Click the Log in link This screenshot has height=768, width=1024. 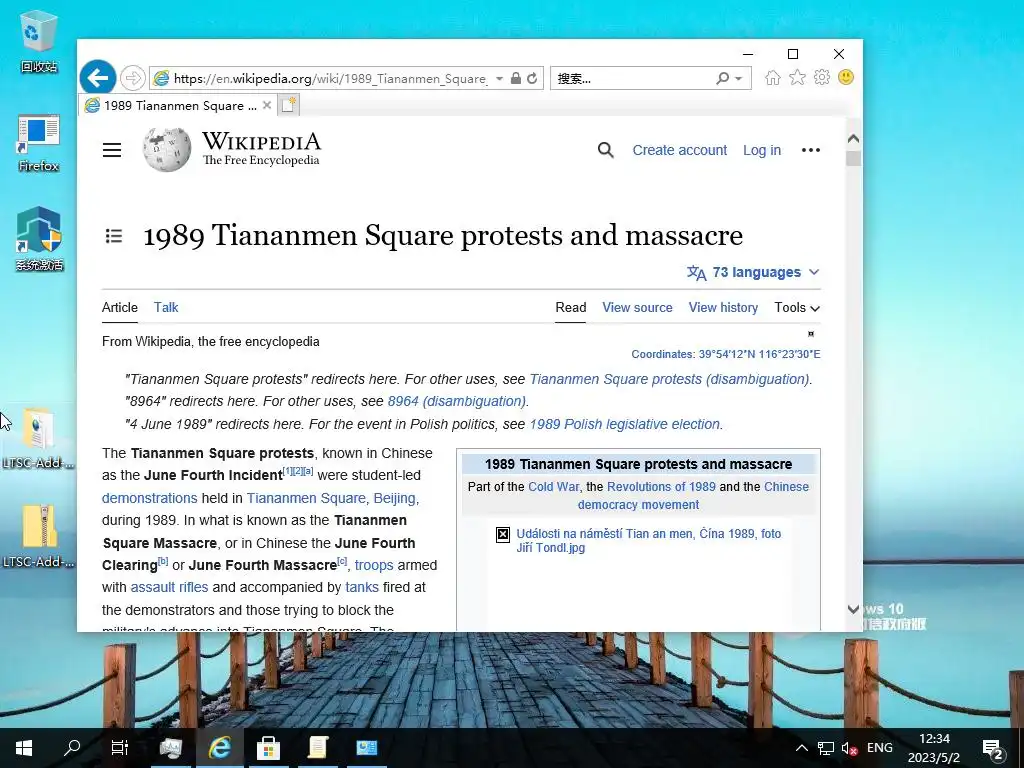[x=761, y=150]
